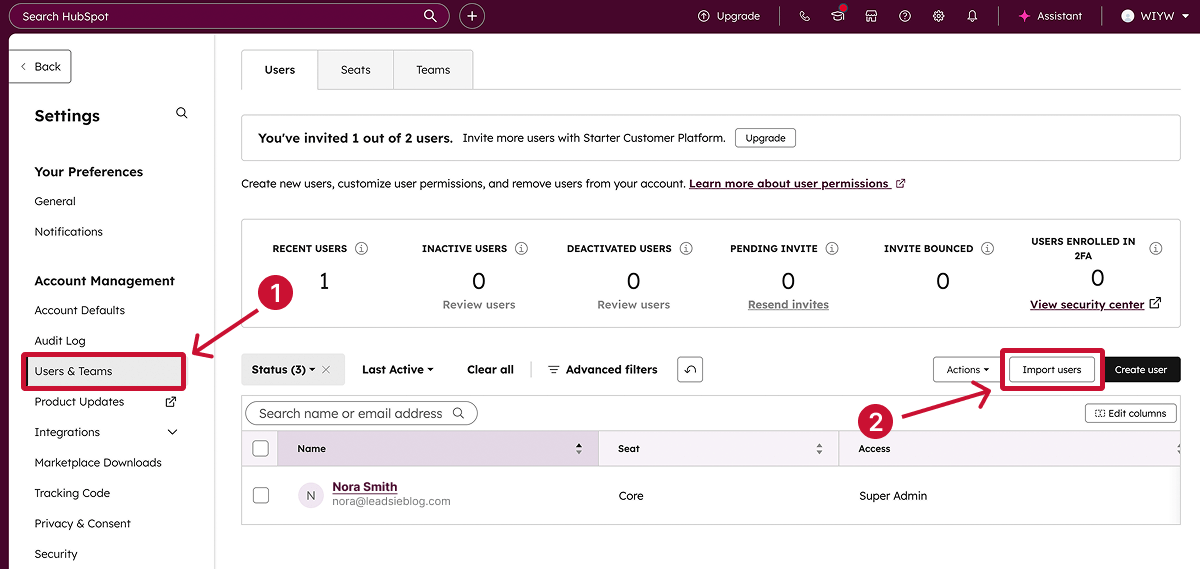Click the Upgrade button in the invite banner

click(765, 138)
